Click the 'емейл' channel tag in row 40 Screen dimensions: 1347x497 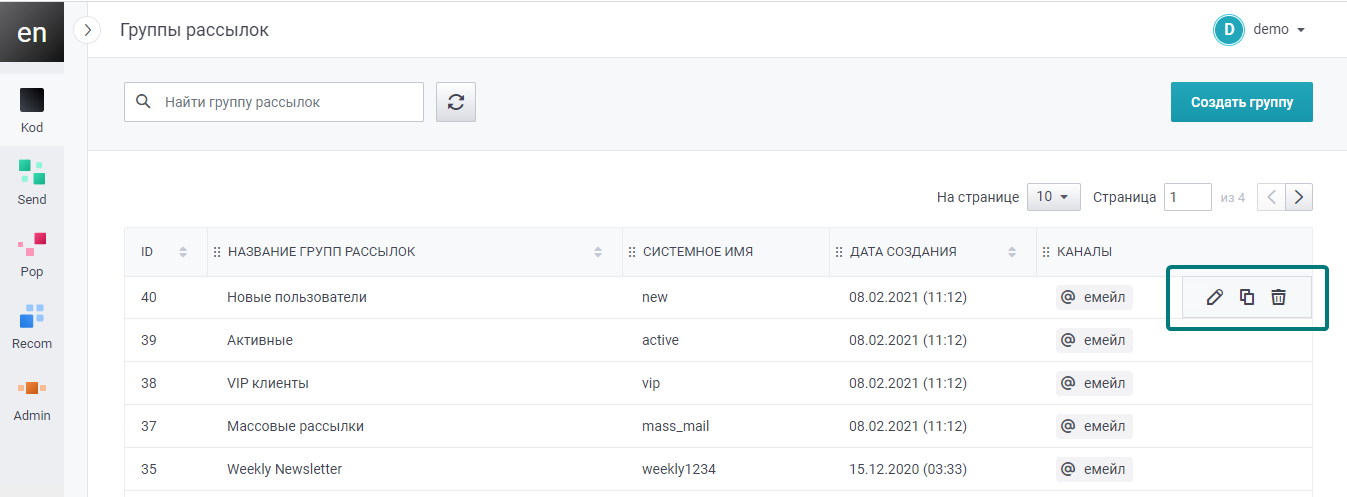click(x=1094, y=297)
